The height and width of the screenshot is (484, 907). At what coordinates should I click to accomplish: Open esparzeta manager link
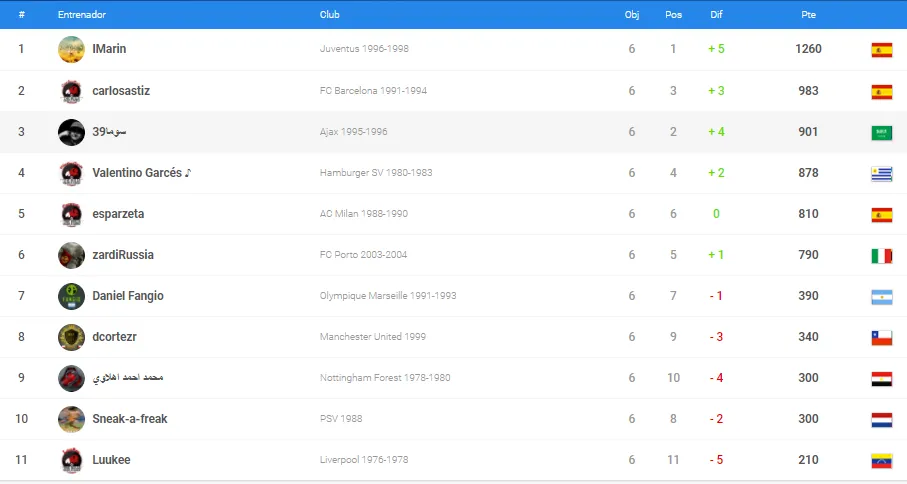(118, 214)
